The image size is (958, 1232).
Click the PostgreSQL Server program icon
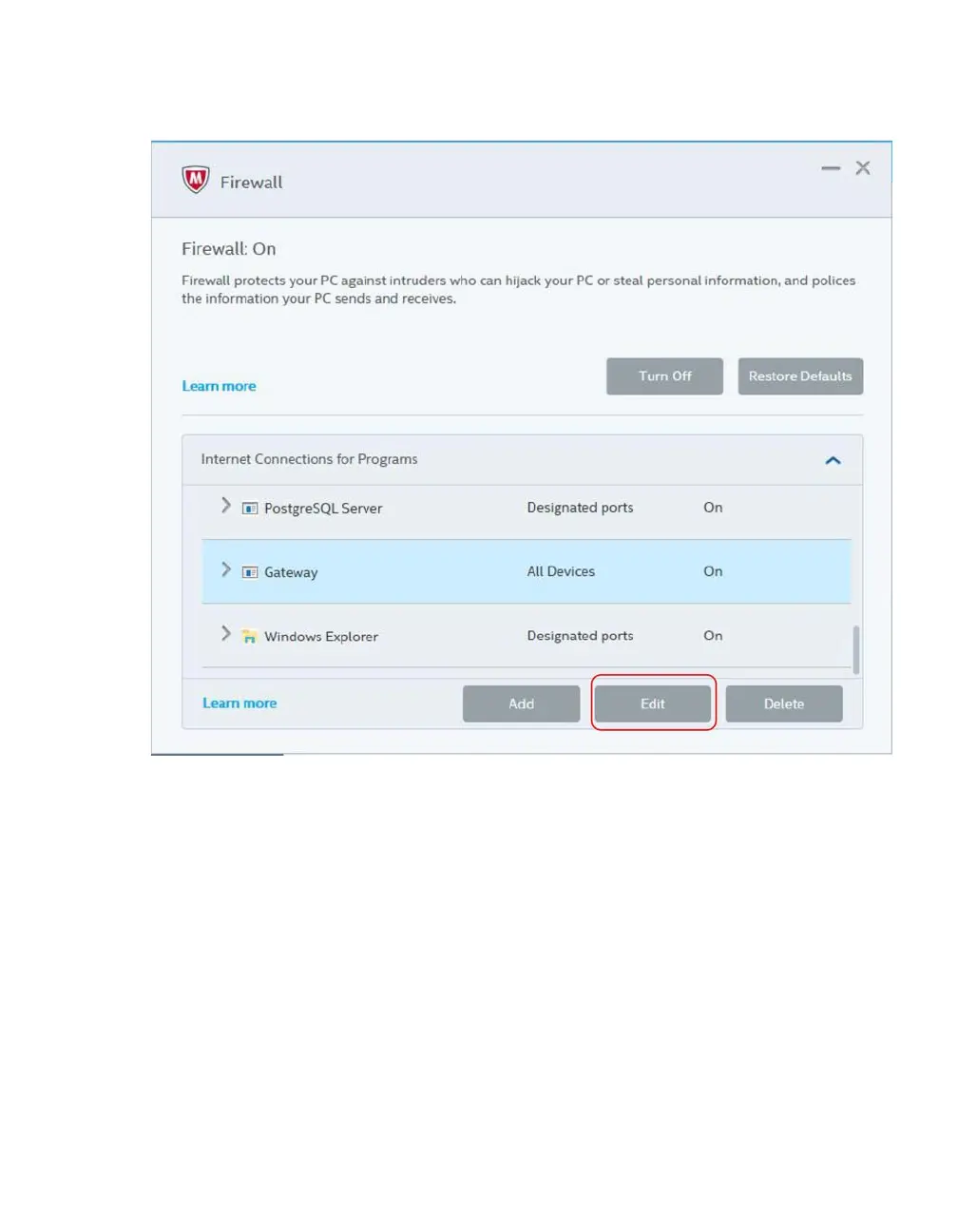[x=250, y=509]
